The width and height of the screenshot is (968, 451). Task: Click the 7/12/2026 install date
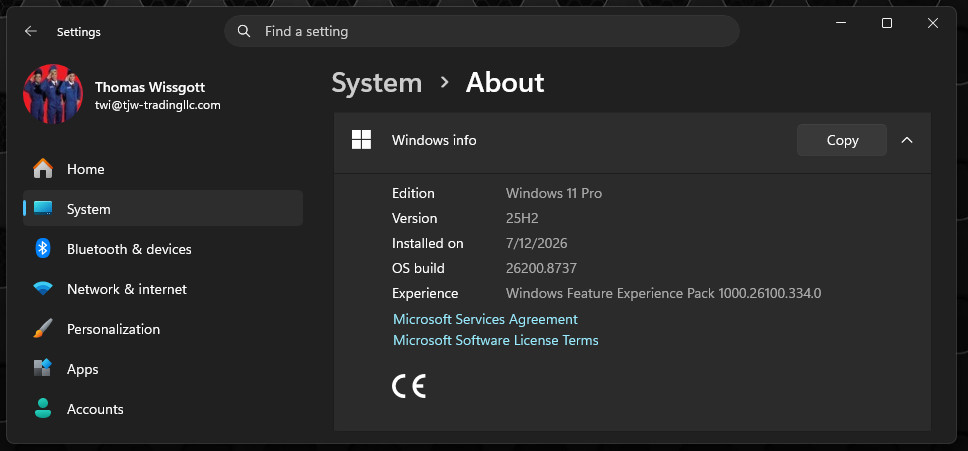(x=536, y=243)
